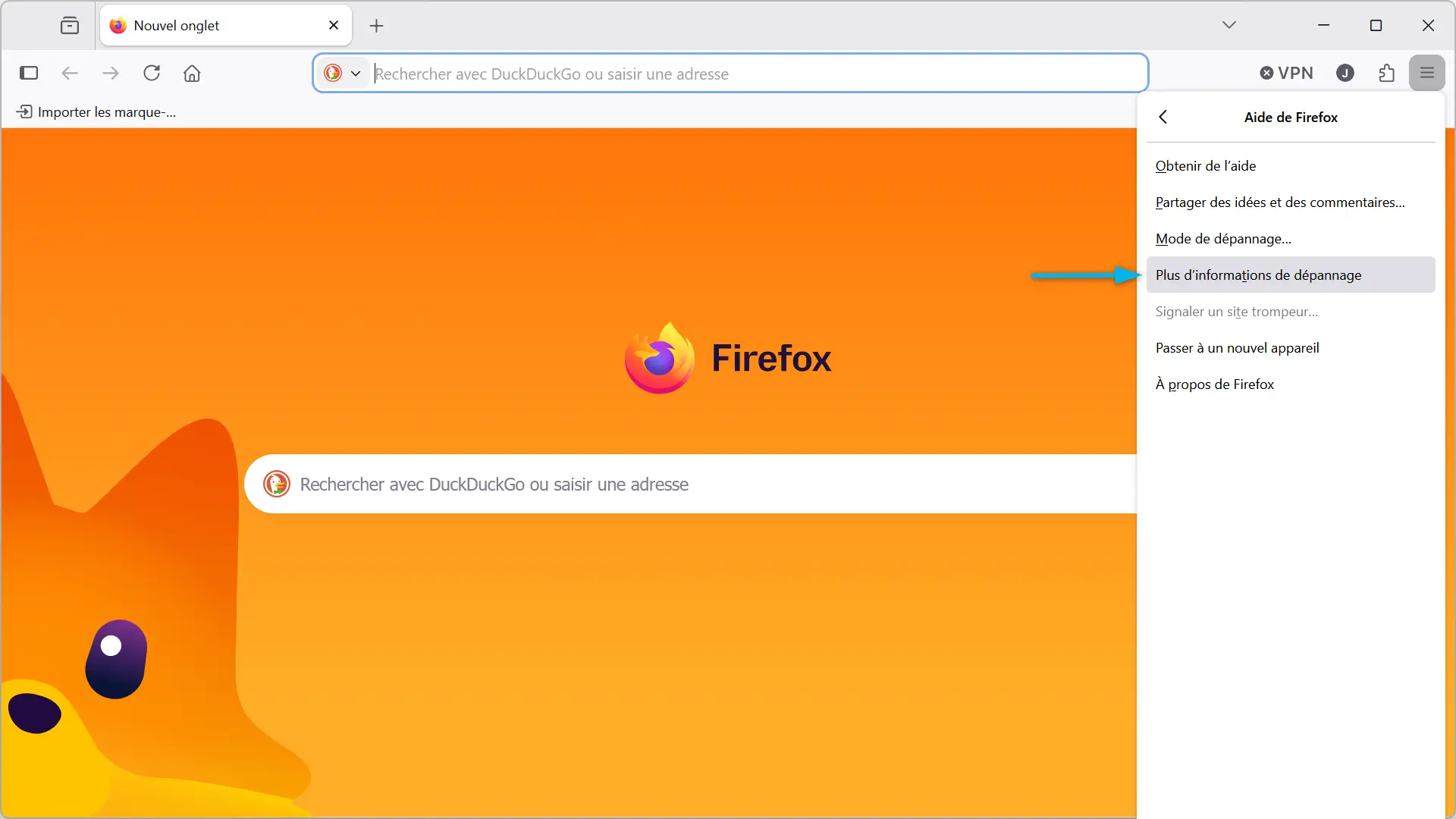The height and width of the screenshot is (819, 1456).
Task: Open the account avatar J
Action: click(1345, 74)
